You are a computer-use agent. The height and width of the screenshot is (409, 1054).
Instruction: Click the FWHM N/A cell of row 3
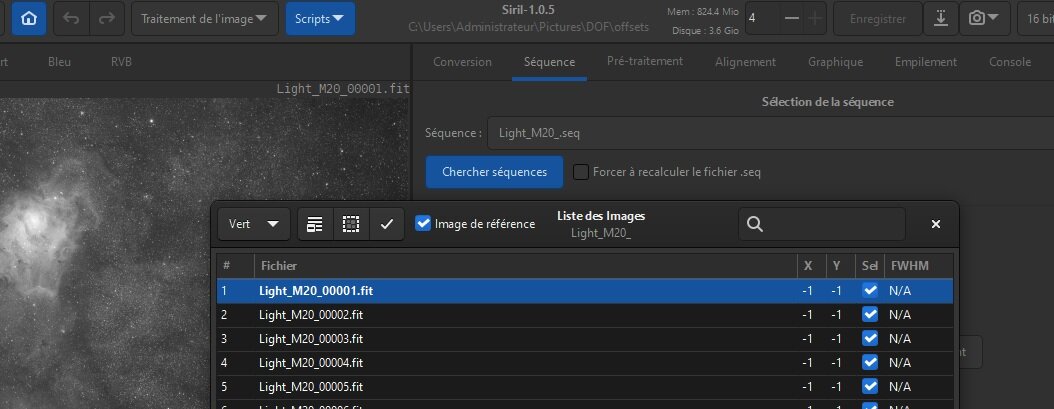point(900,339)
